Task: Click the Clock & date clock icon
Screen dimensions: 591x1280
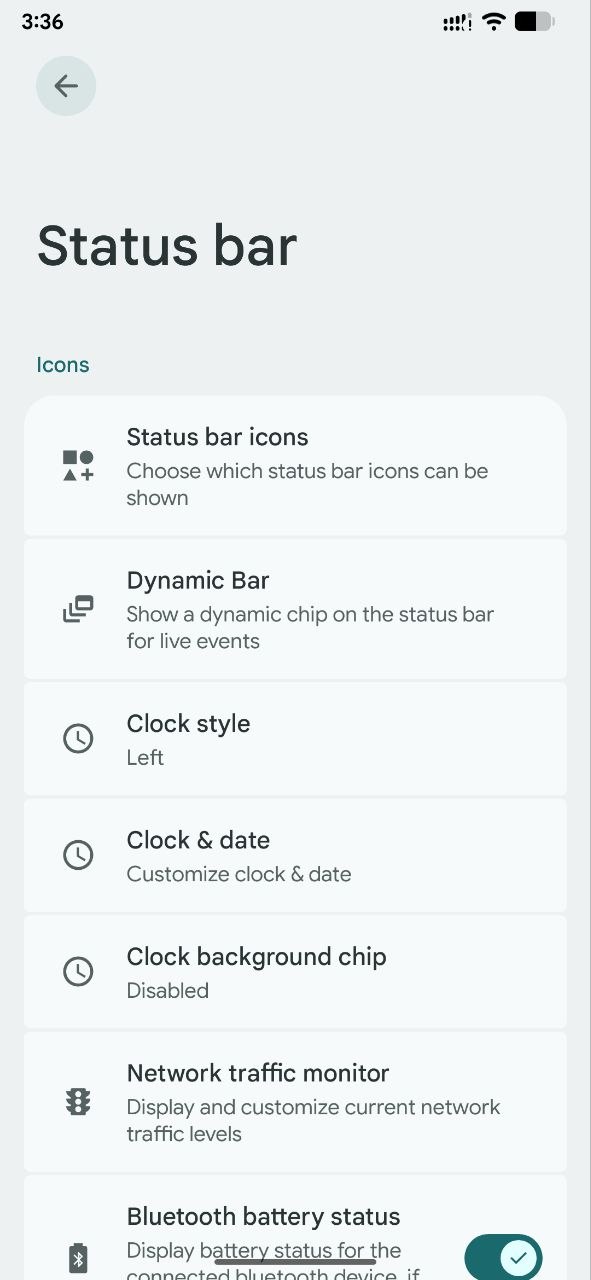Action: click(78, 855)
